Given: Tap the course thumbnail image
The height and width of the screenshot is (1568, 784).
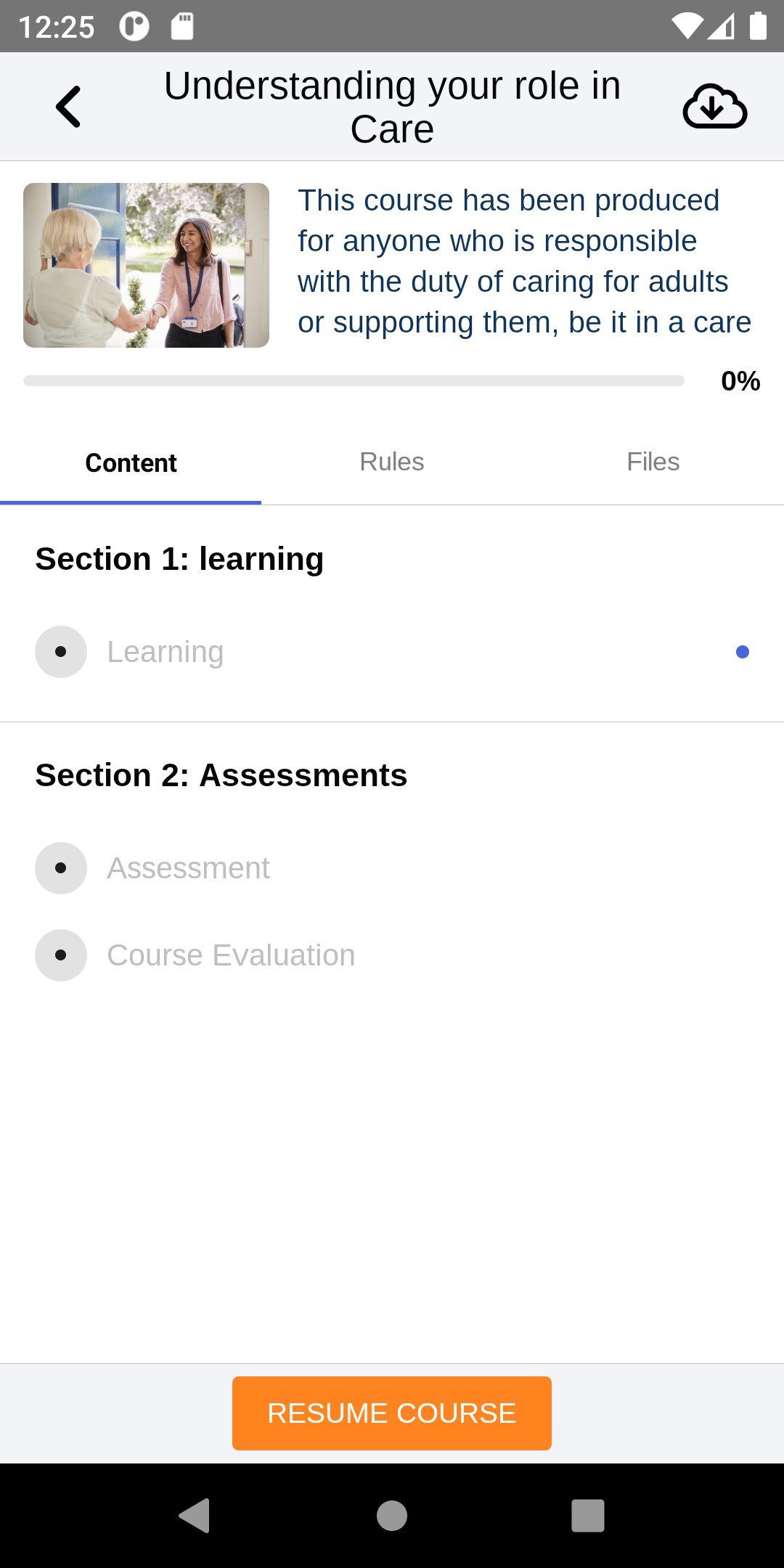Looking at the screenshot, I should [146, 265].
